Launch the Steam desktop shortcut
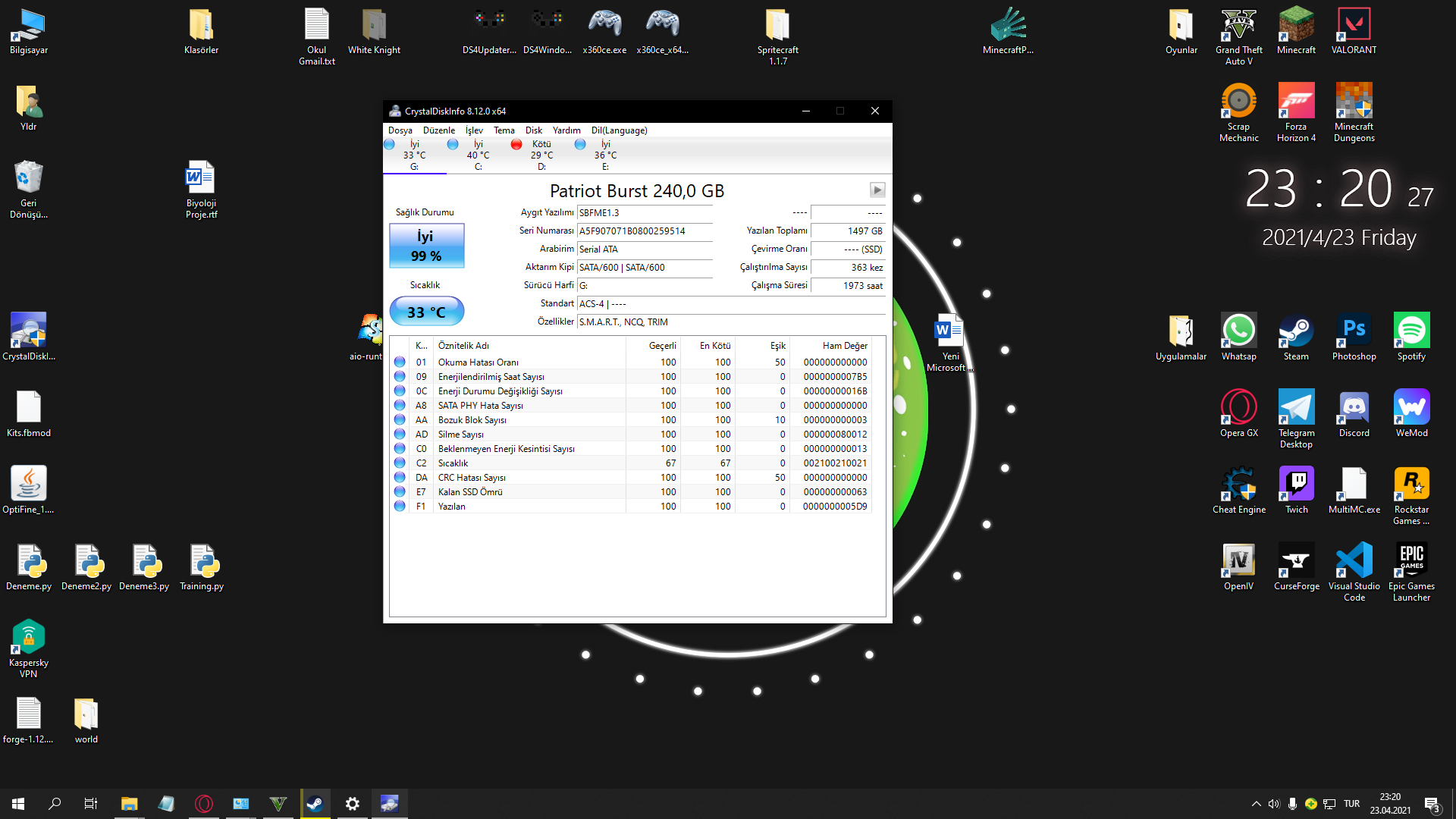 [x=1296, y=337]
